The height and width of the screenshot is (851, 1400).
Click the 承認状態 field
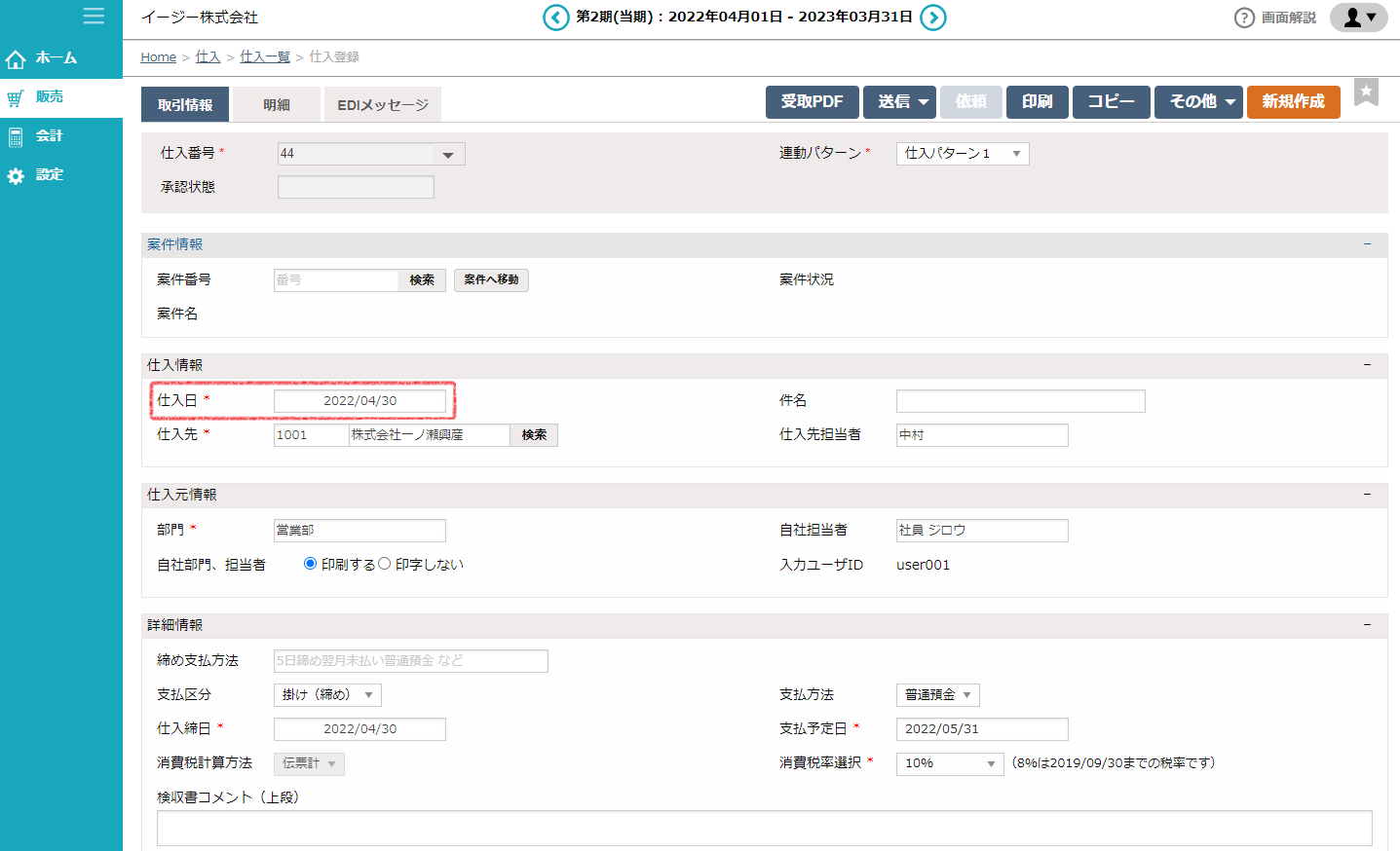[356, 187]
